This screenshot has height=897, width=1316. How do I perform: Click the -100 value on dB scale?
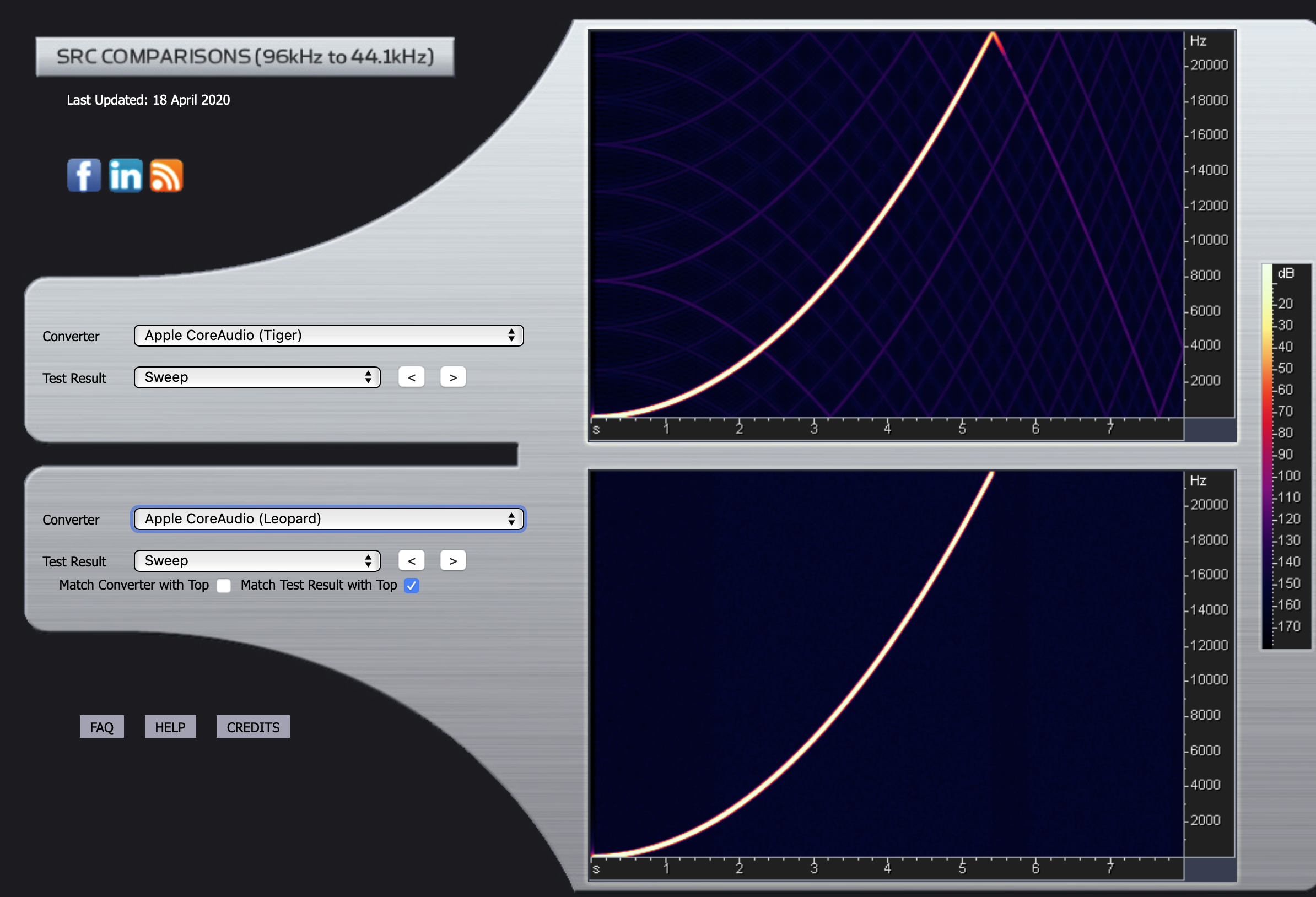click(1289, 476)
